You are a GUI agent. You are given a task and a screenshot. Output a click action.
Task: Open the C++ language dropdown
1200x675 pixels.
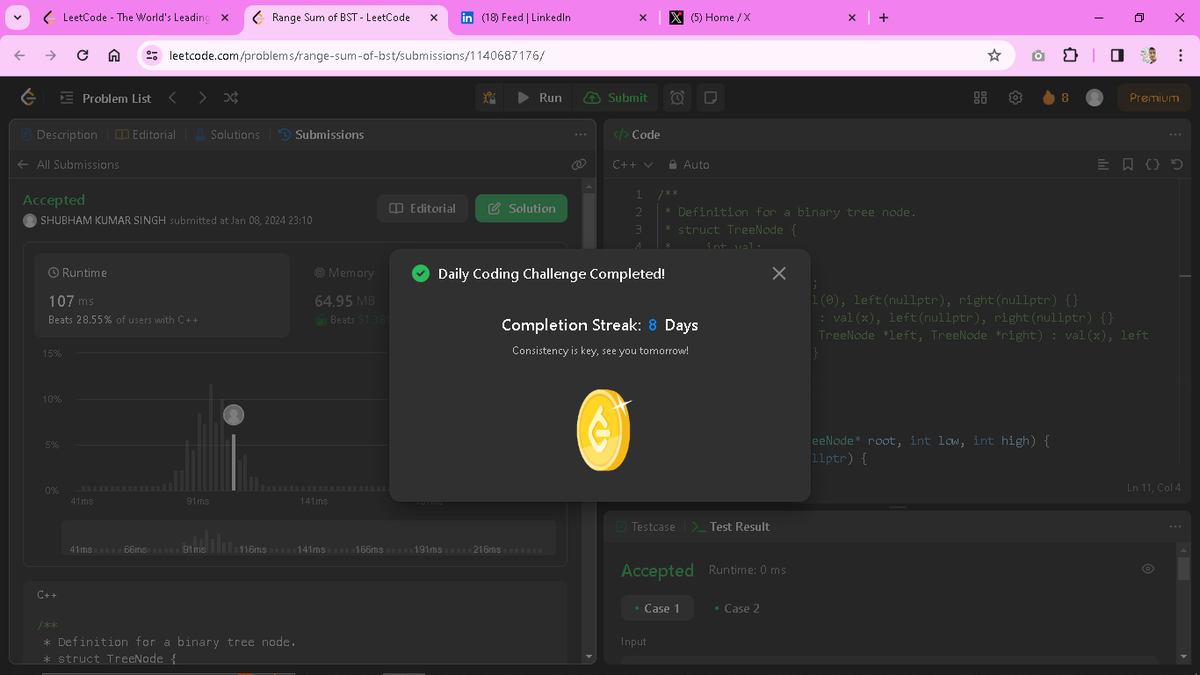point(633,165)
